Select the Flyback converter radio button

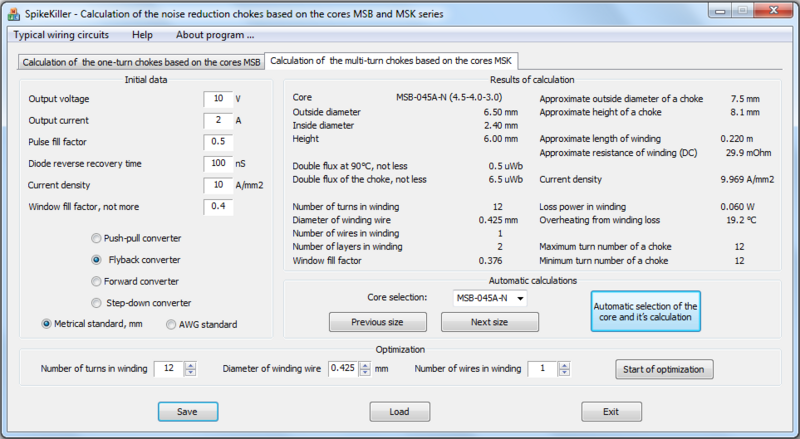(x=96, y=260)
